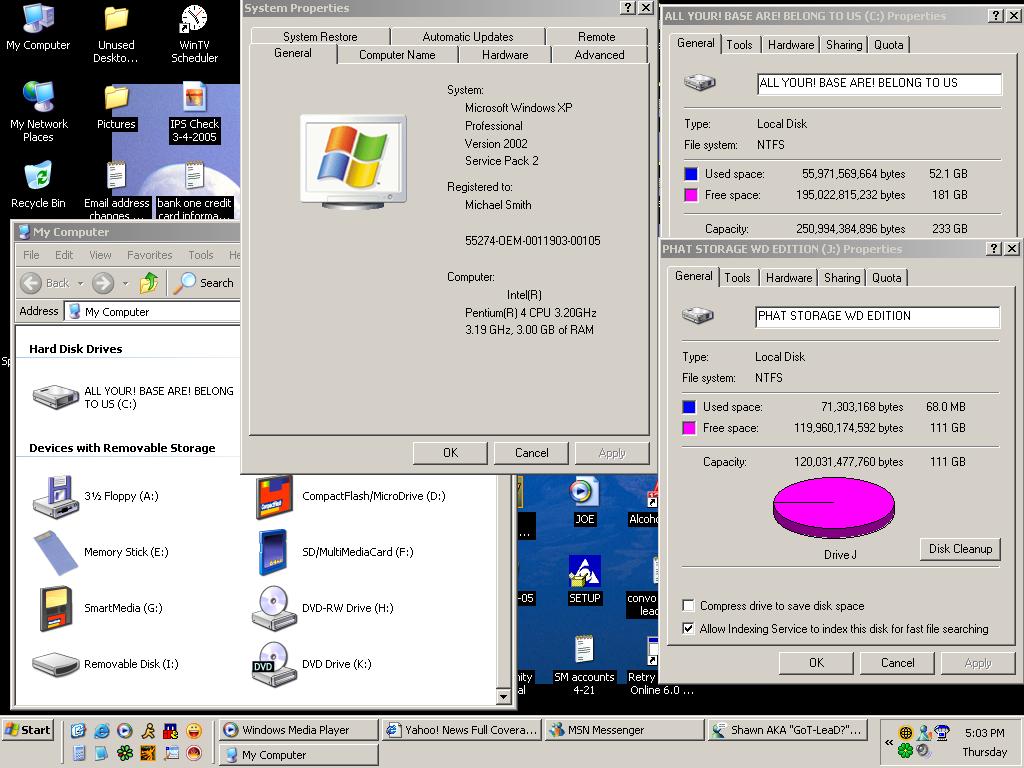Click the J: drive volume label field

(877, 316)
